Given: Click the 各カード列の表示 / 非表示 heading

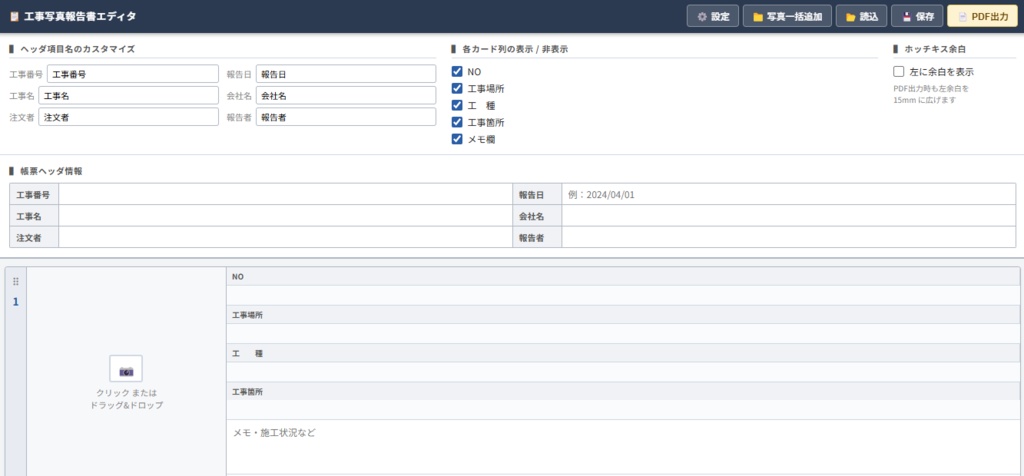Looking at the screenshot, I should pyautogui.click(x=515, y=49).
